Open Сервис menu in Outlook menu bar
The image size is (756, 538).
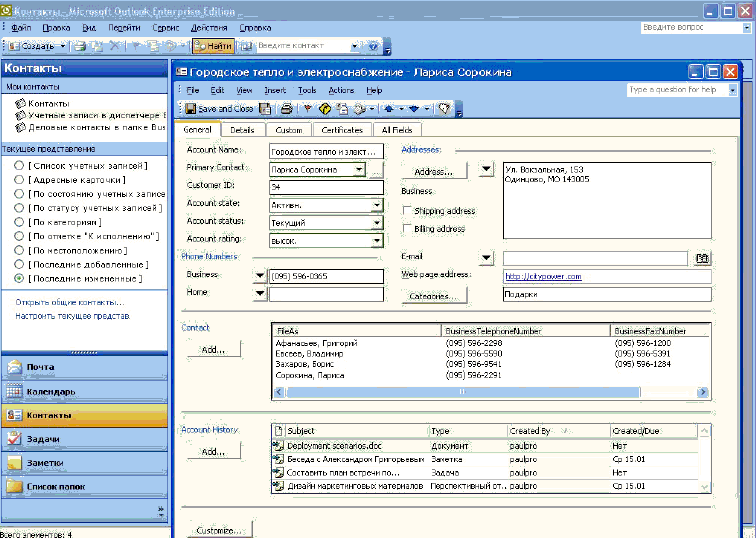point(165,28)
